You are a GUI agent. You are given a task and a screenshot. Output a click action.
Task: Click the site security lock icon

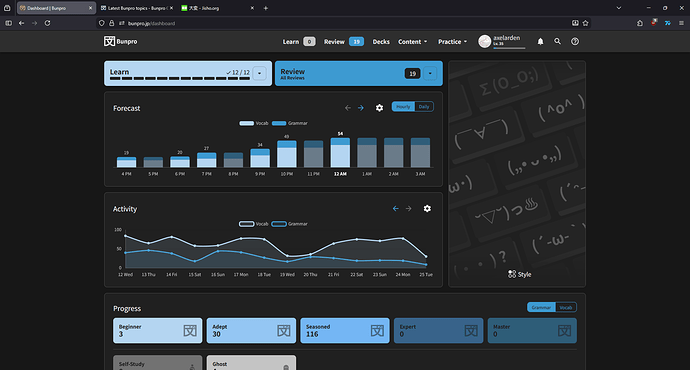tap(111, 23)
